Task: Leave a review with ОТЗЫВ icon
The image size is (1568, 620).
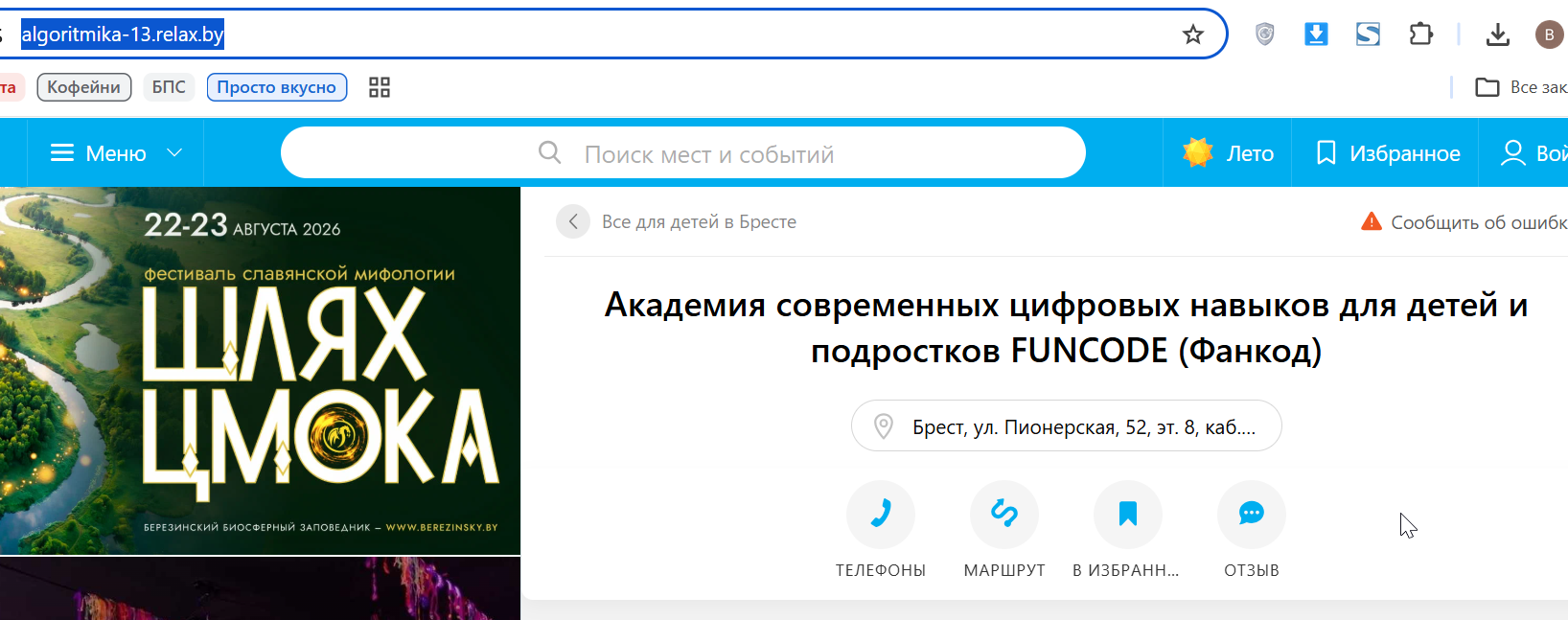Action: pos(1252,515)
